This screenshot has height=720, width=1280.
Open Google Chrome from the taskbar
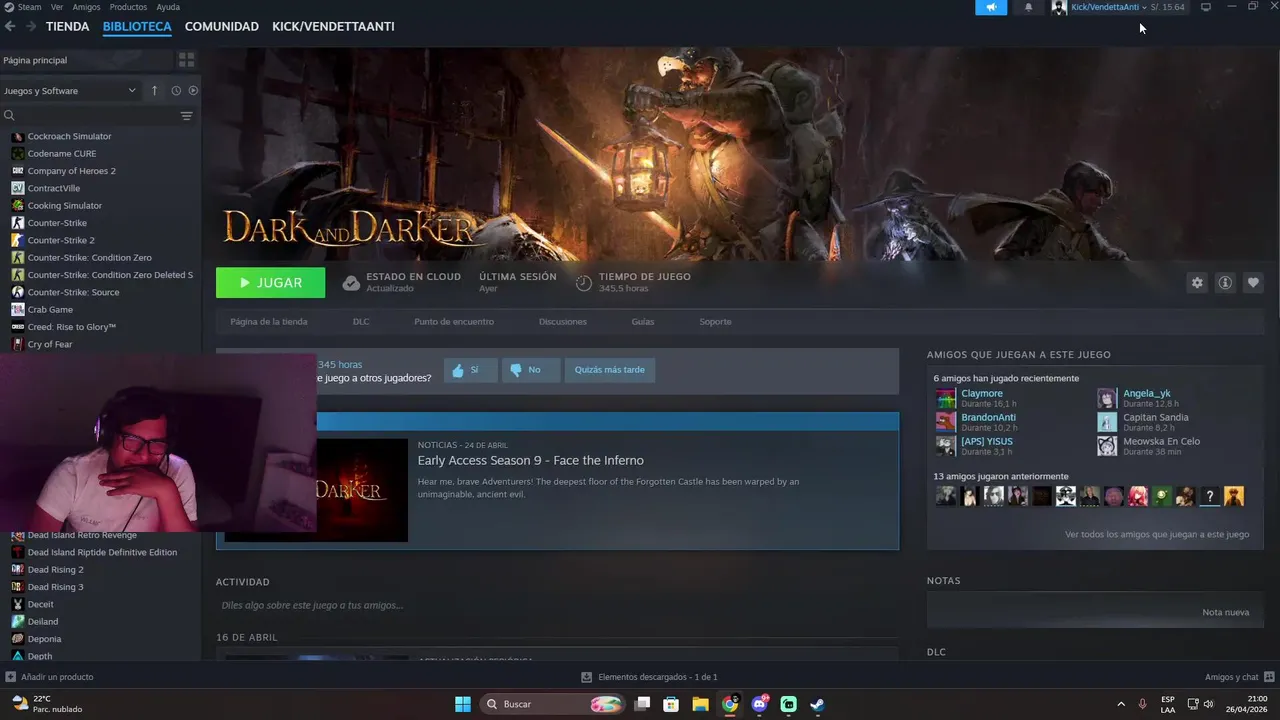tap(730, 704)
